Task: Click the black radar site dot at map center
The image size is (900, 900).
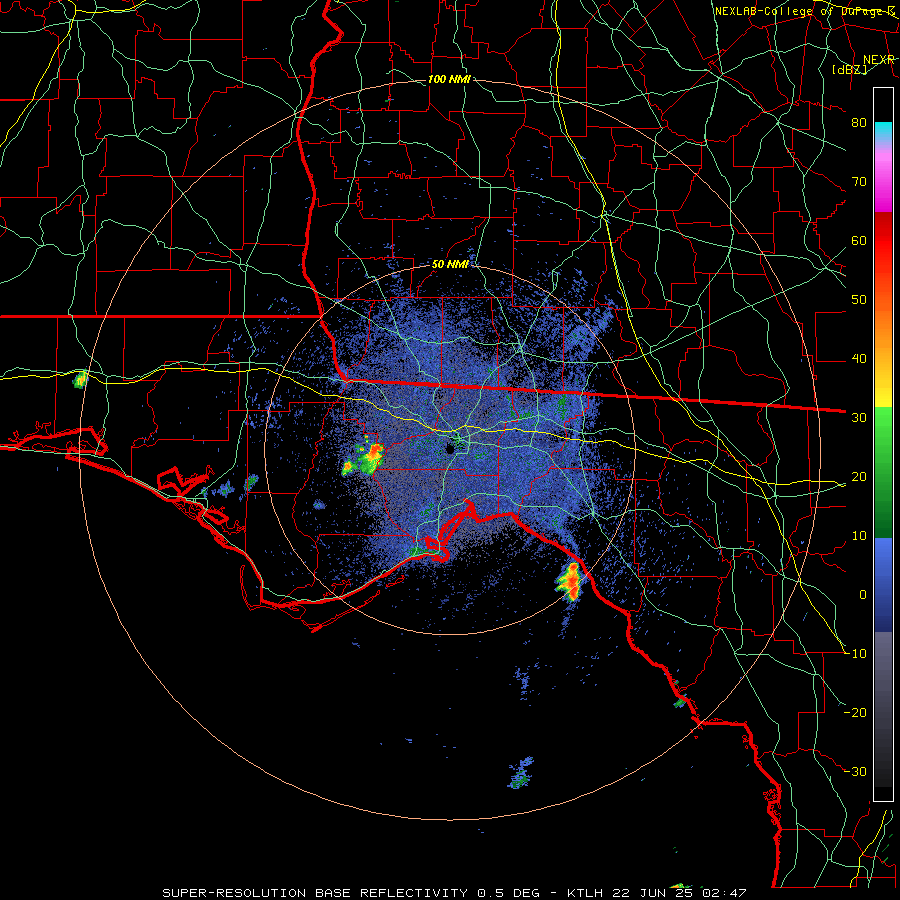Action: [x=450, y=449]
